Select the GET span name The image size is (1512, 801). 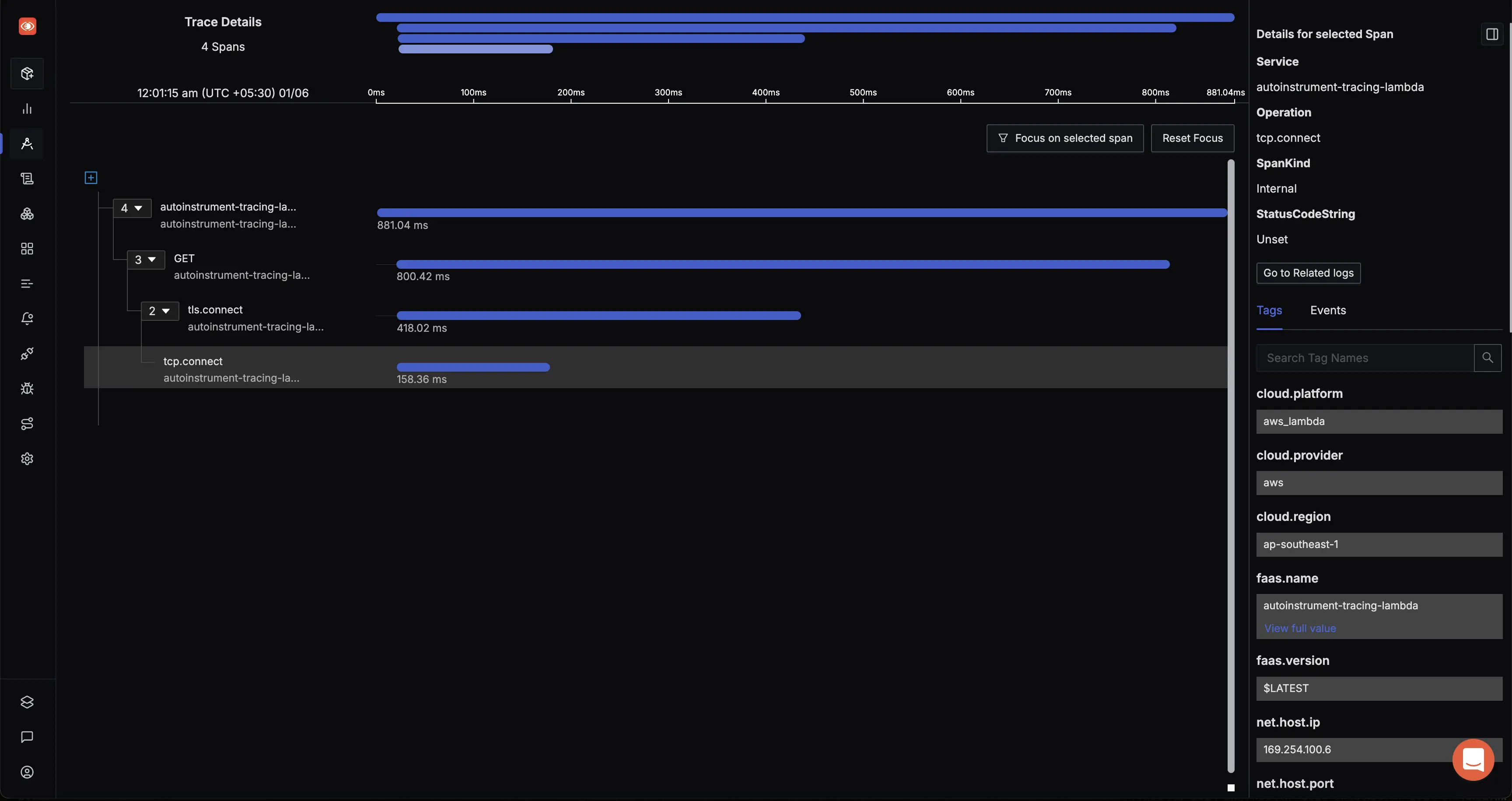184,258
